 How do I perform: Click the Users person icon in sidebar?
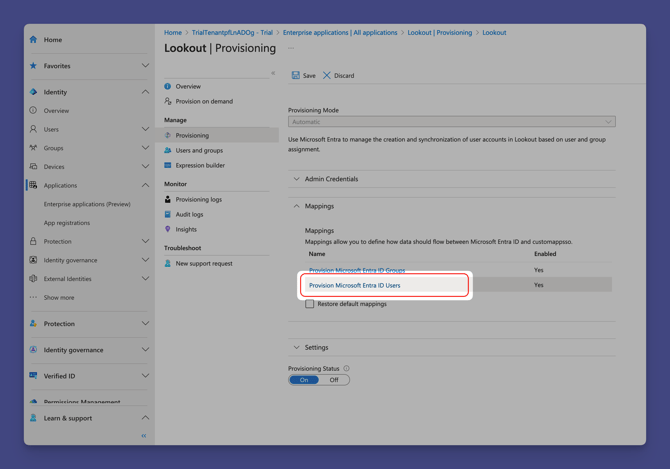tap(33, 129)
